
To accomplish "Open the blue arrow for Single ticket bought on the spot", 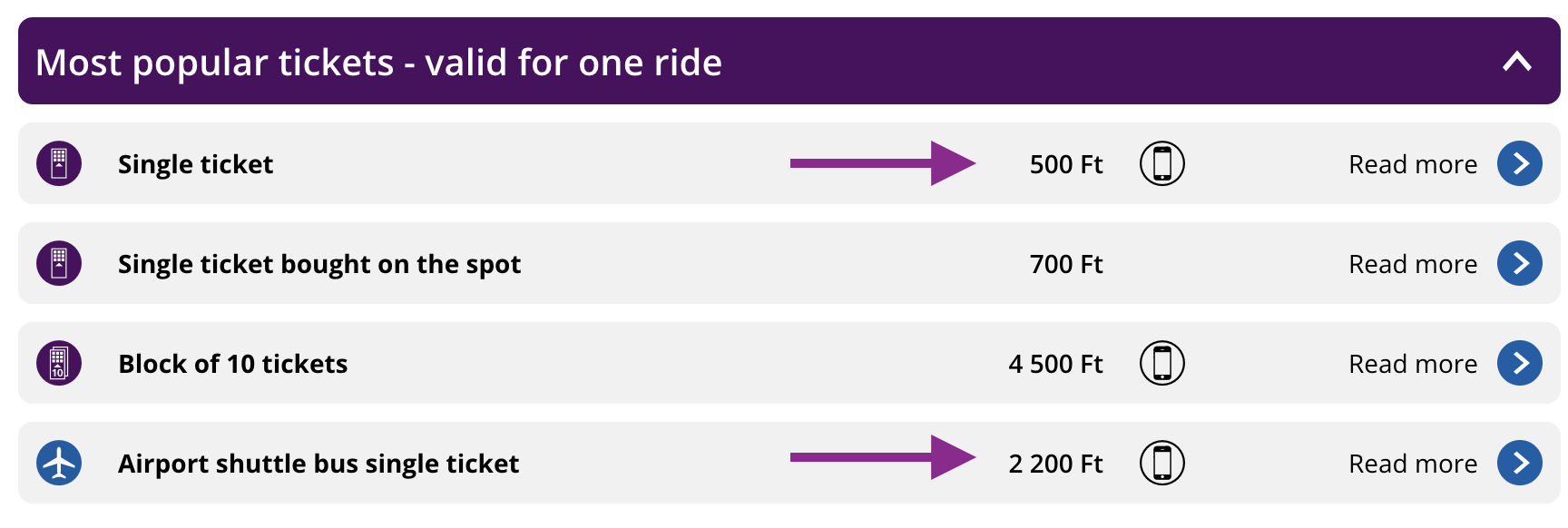I will tap(1520, 263).
